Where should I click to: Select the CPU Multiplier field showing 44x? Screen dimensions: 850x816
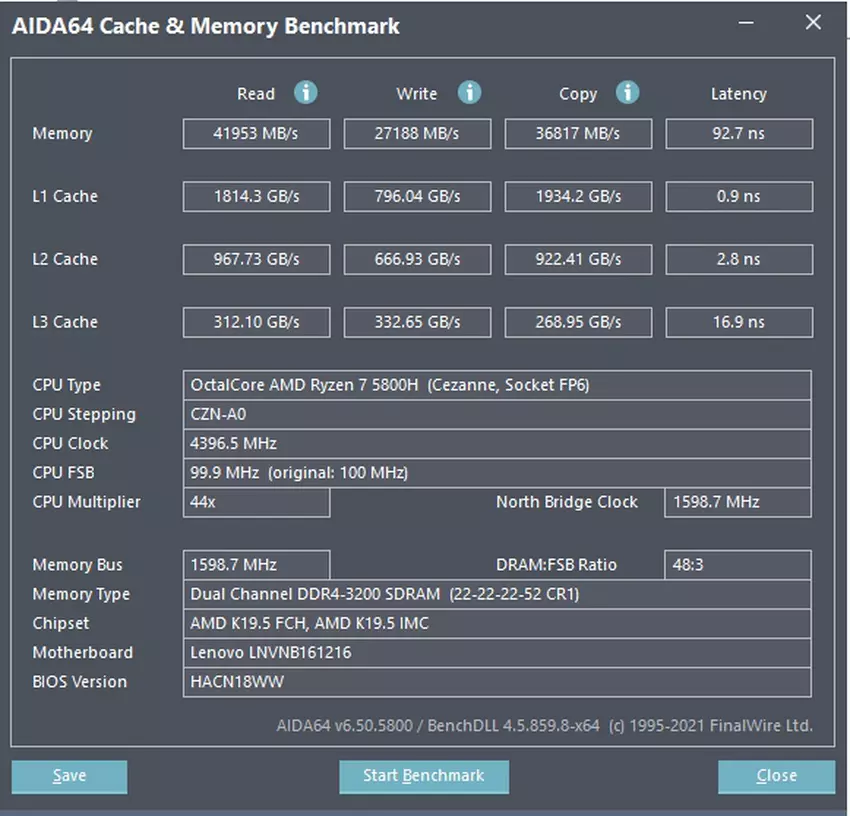click(x=256, y=502)
